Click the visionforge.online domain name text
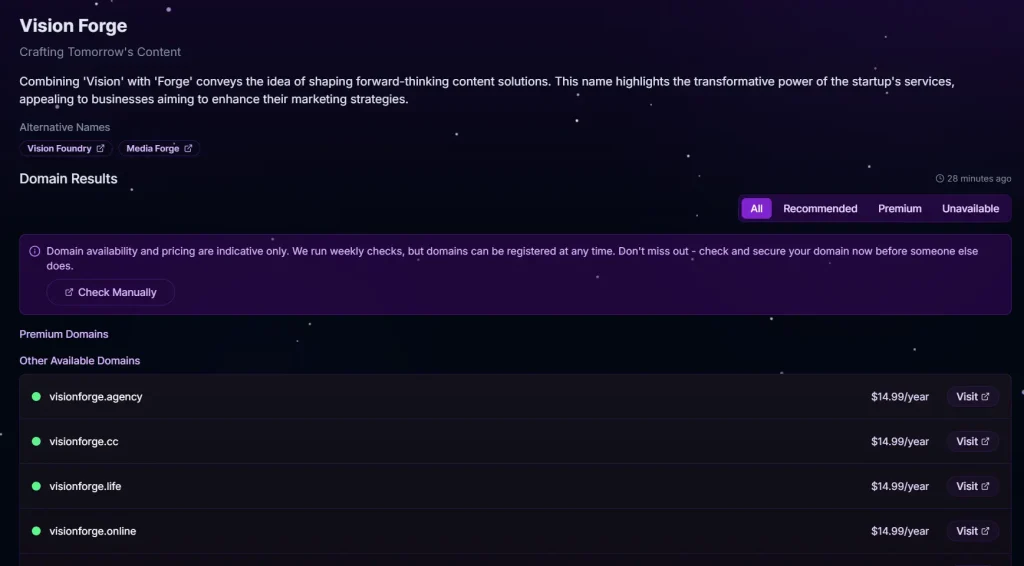 (93, 531)
